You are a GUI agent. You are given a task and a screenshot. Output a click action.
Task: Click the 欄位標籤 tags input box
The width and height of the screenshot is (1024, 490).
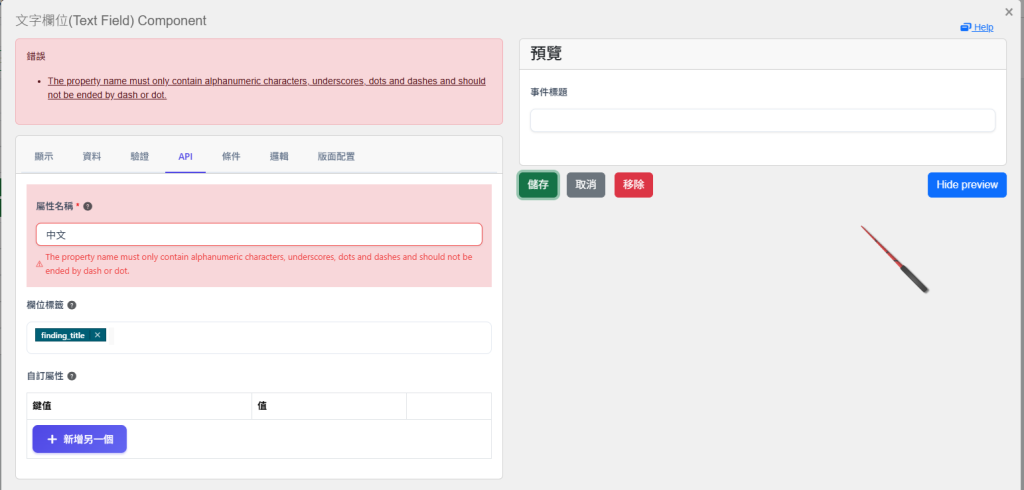point(259,338)
